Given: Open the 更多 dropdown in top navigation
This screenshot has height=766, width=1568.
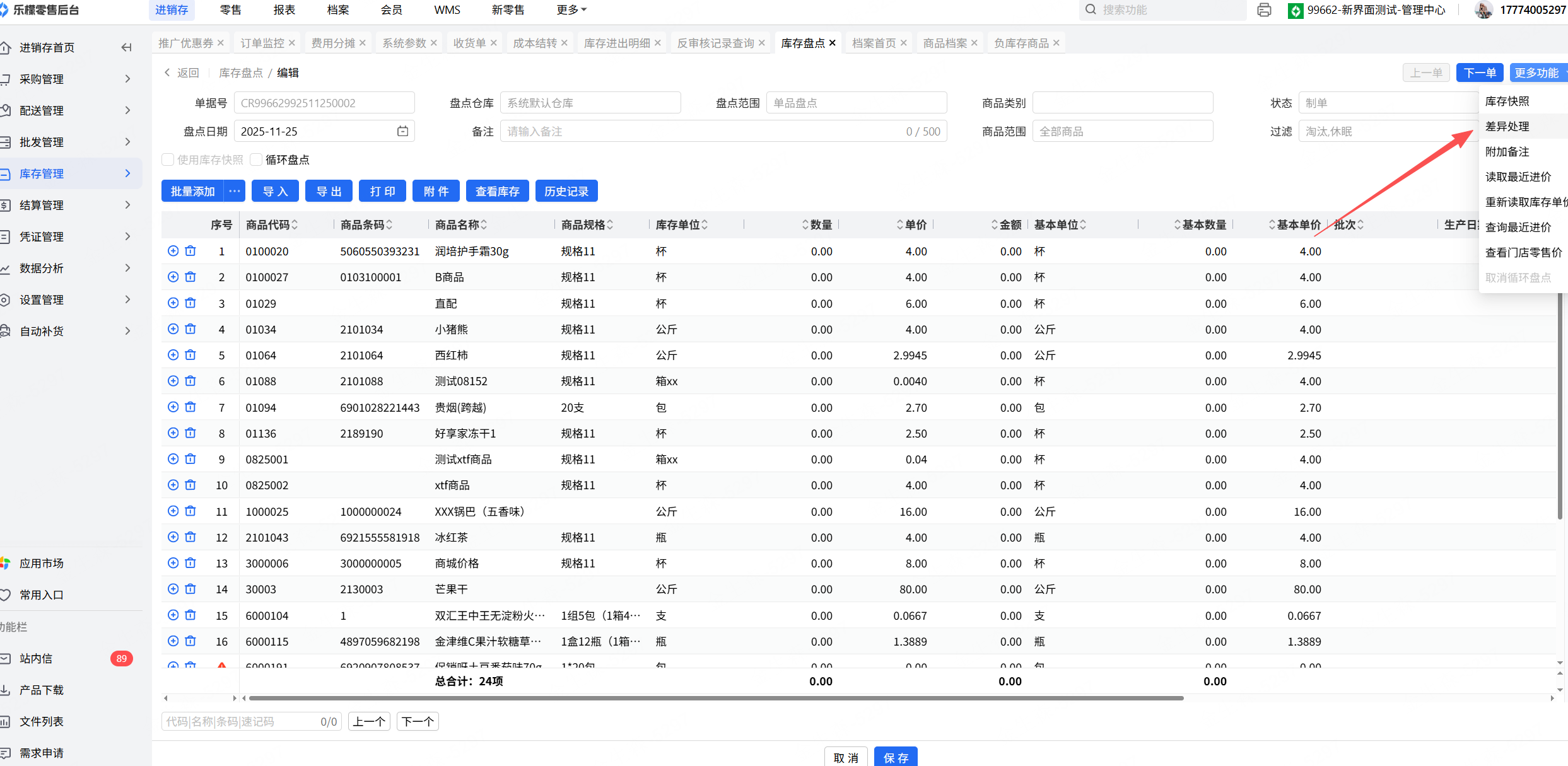Looking at the screenshot, I should (571, 10).
